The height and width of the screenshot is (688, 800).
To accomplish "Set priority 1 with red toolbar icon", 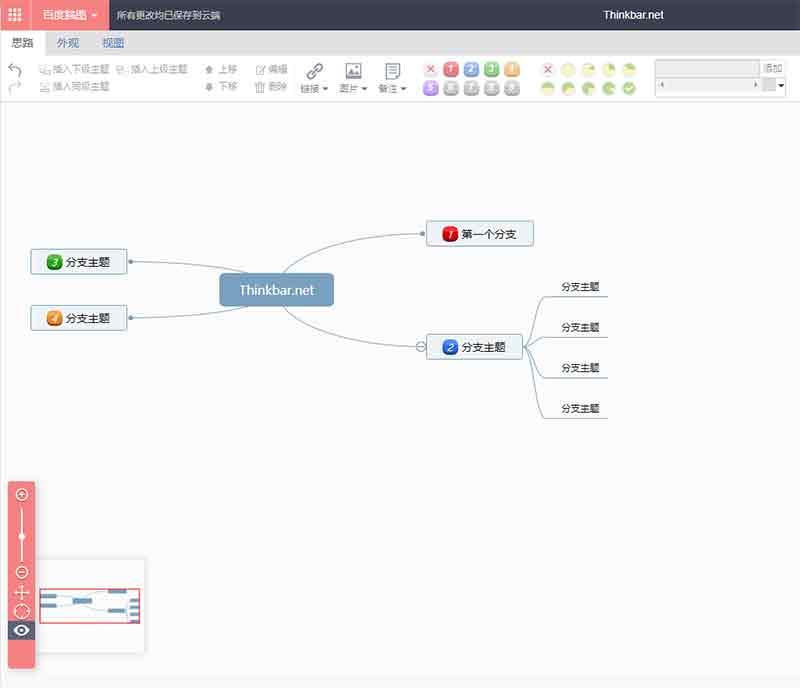I will 451,69.
